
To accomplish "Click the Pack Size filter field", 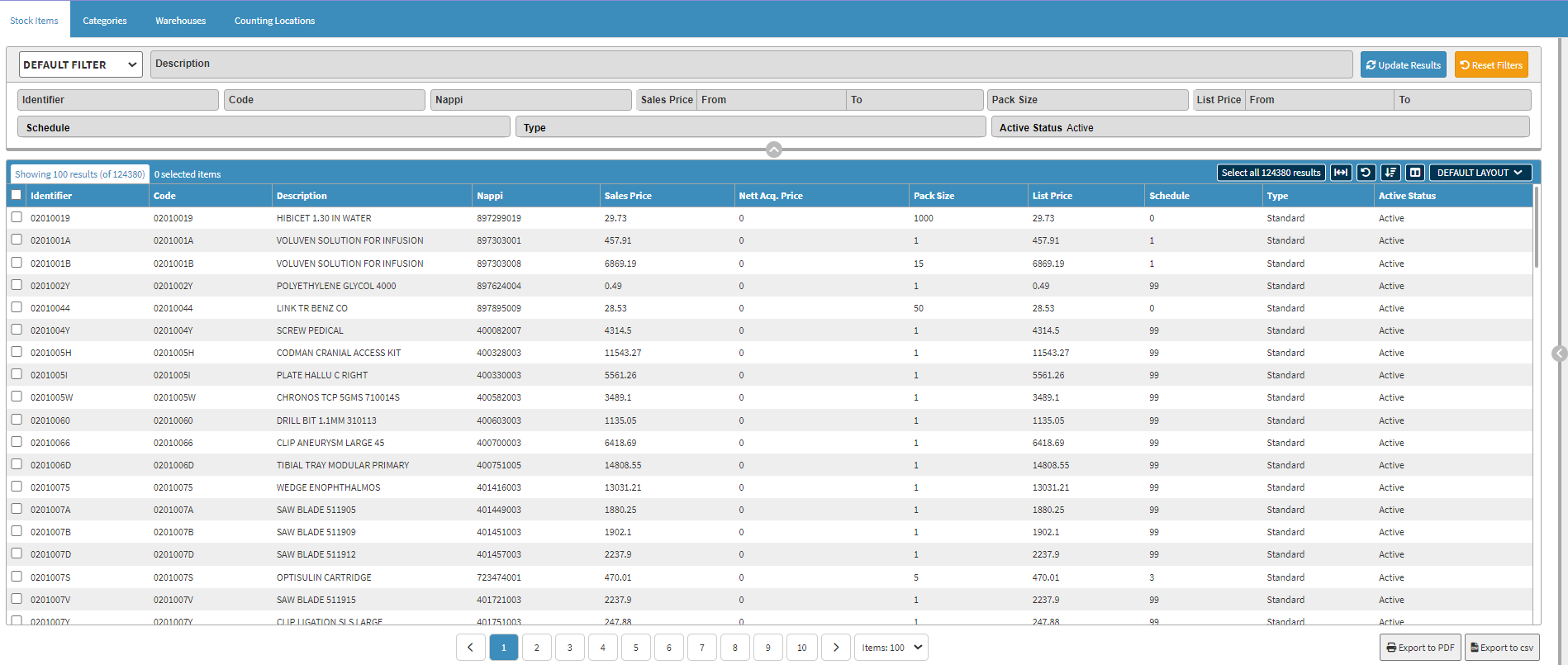I will [x=1087, y=100].
